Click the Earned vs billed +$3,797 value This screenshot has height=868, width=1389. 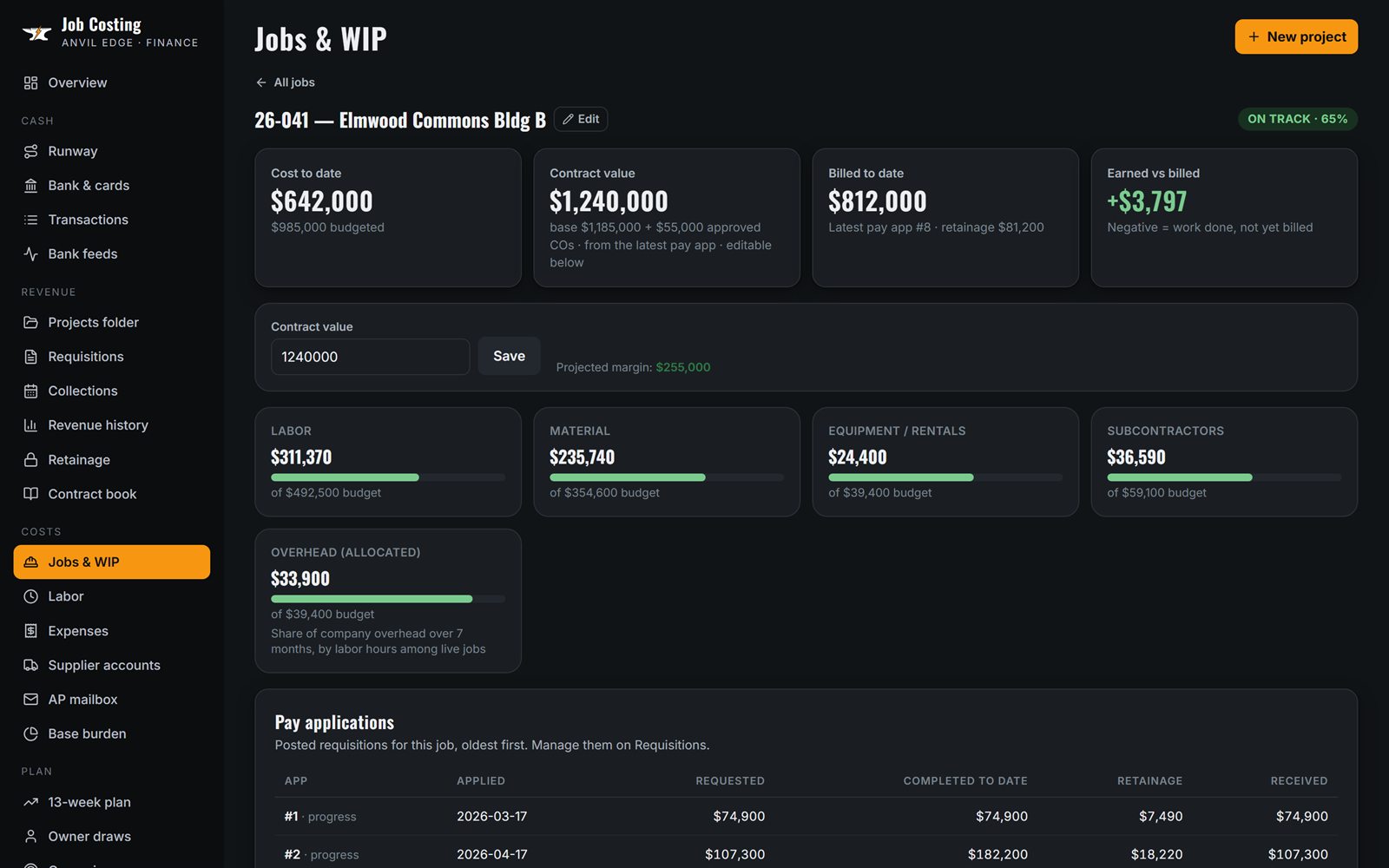1147,201
